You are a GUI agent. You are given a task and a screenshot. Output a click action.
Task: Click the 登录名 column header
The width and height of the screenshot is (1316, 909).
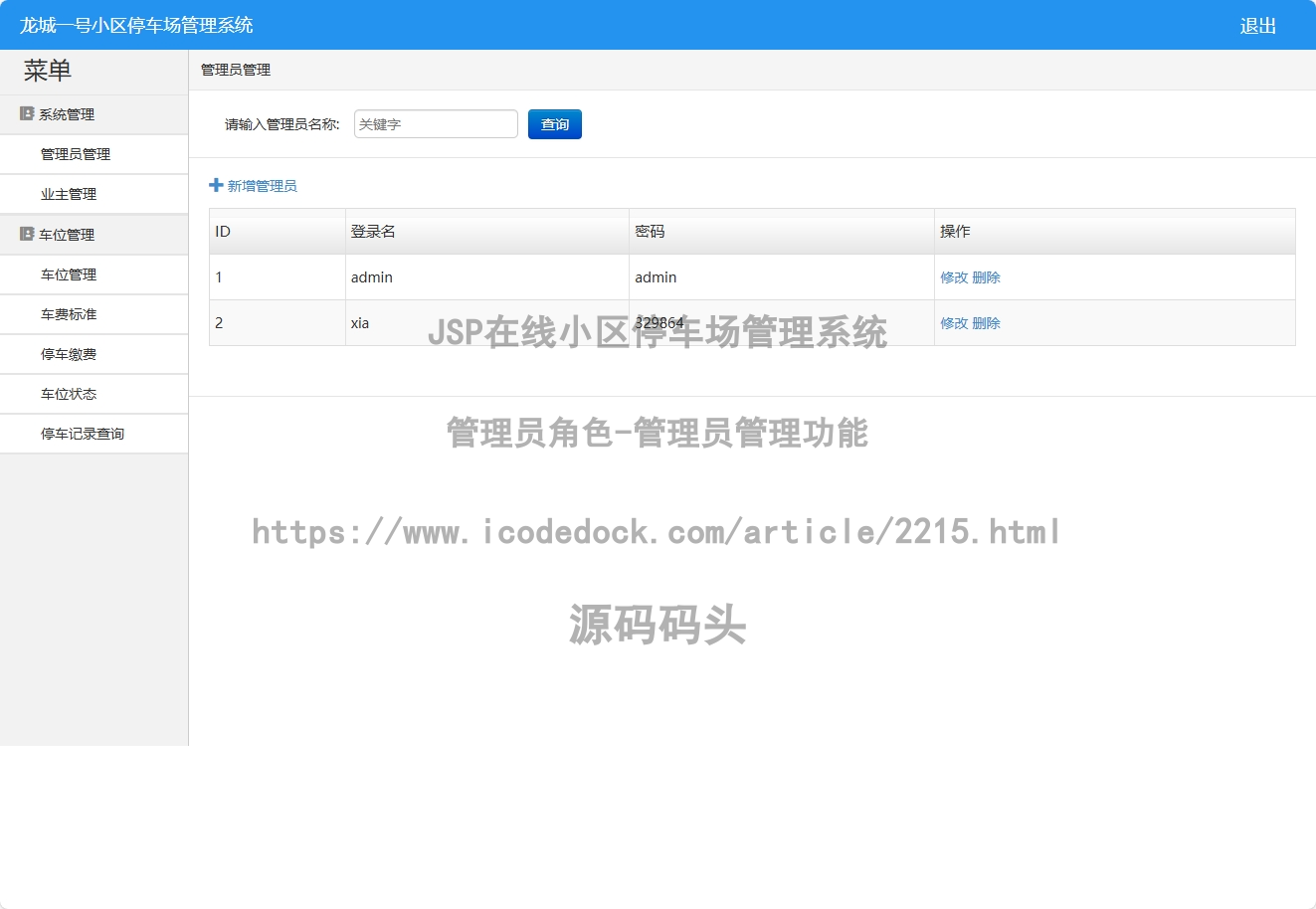[x=486, y=232]
